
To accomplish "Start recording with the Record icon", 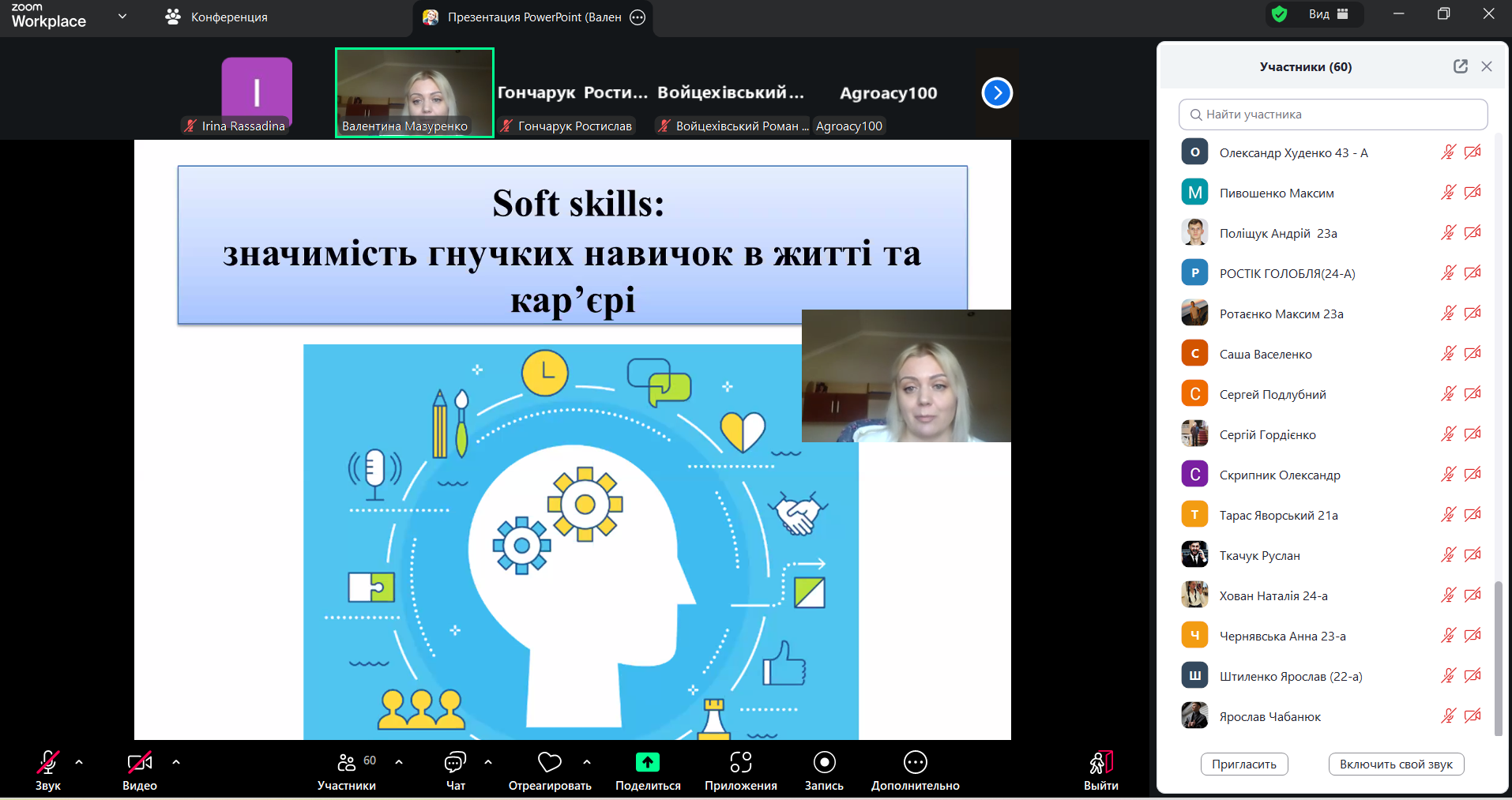I will click(824, 763).
